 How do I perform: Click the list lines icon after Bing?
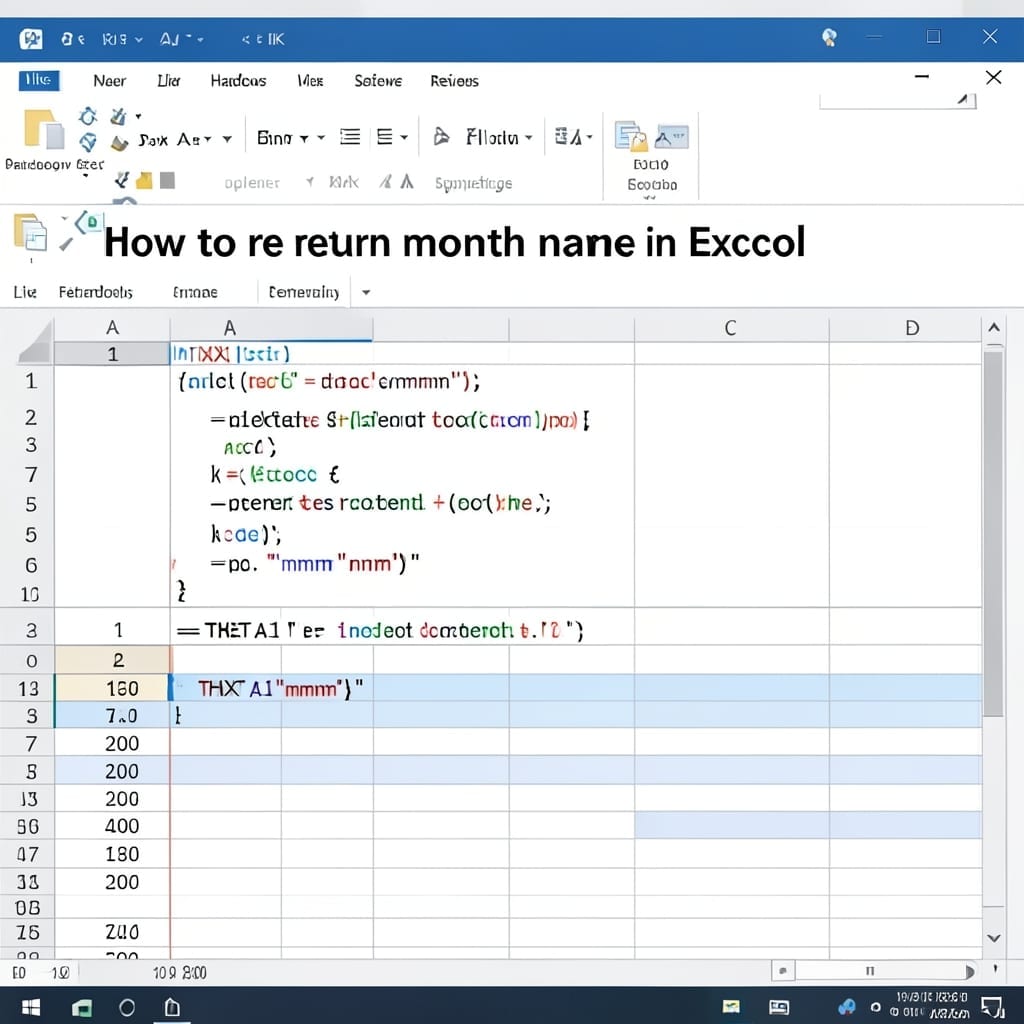[350, 137]
